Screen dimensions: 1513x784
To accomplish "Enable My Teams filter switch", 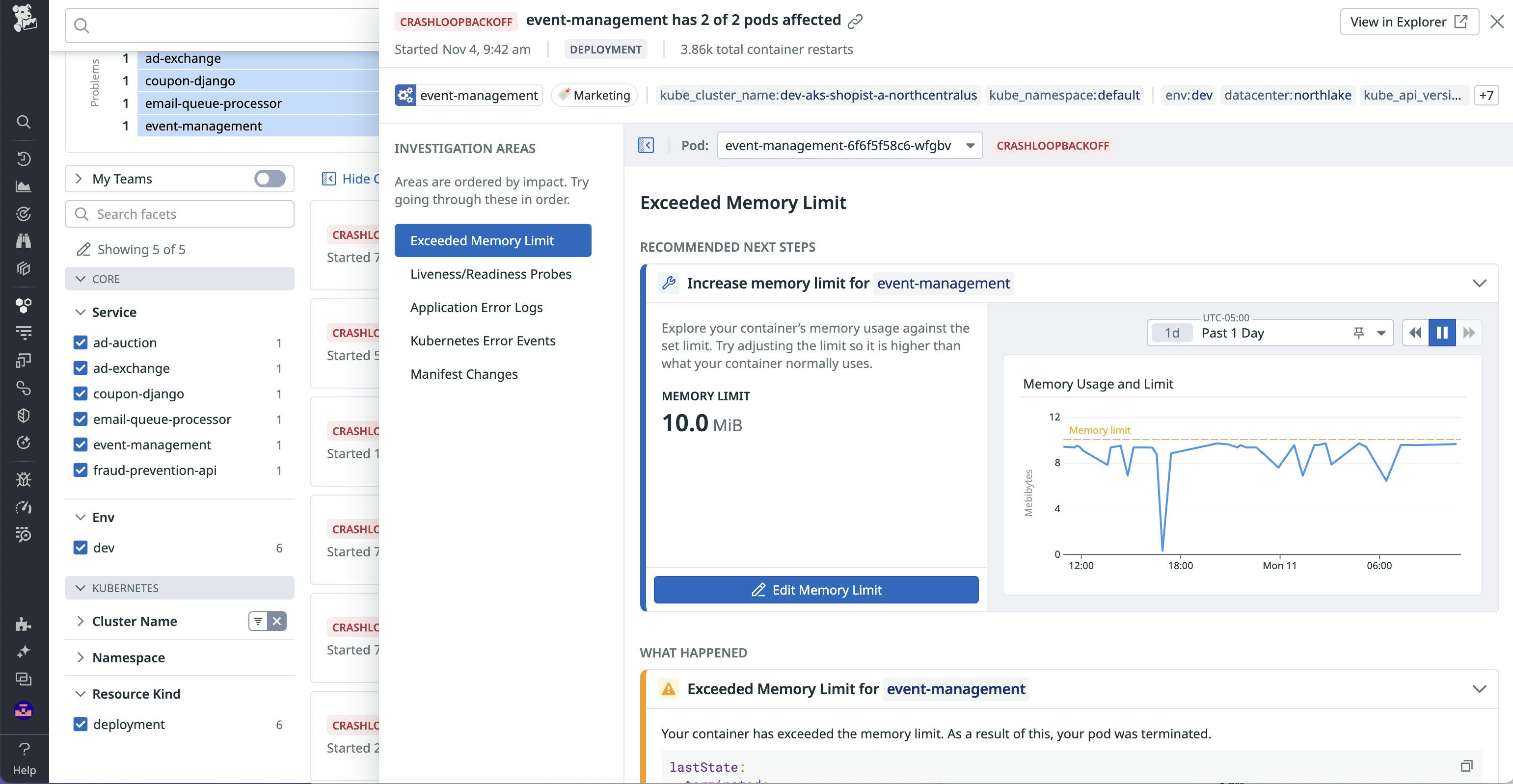I will click(269, 179).
